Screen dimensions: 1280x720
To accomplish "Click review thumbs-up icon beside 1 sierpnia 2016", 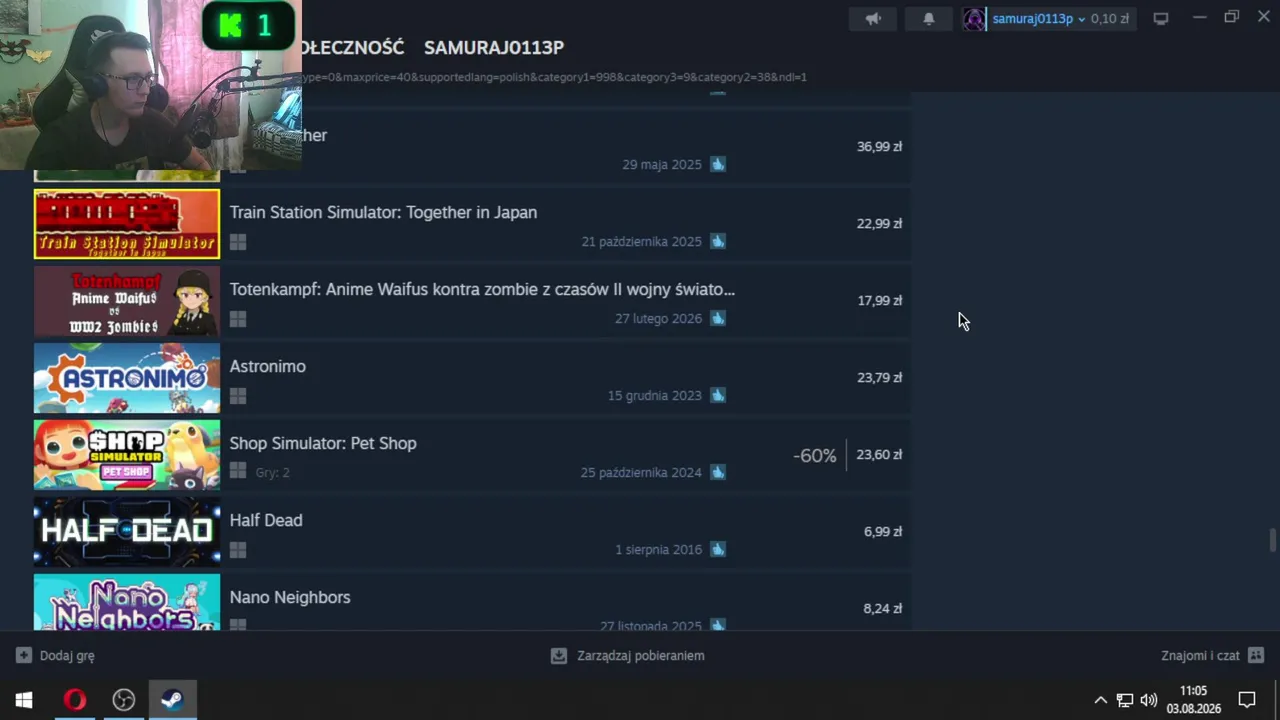I will coord(718,549).
